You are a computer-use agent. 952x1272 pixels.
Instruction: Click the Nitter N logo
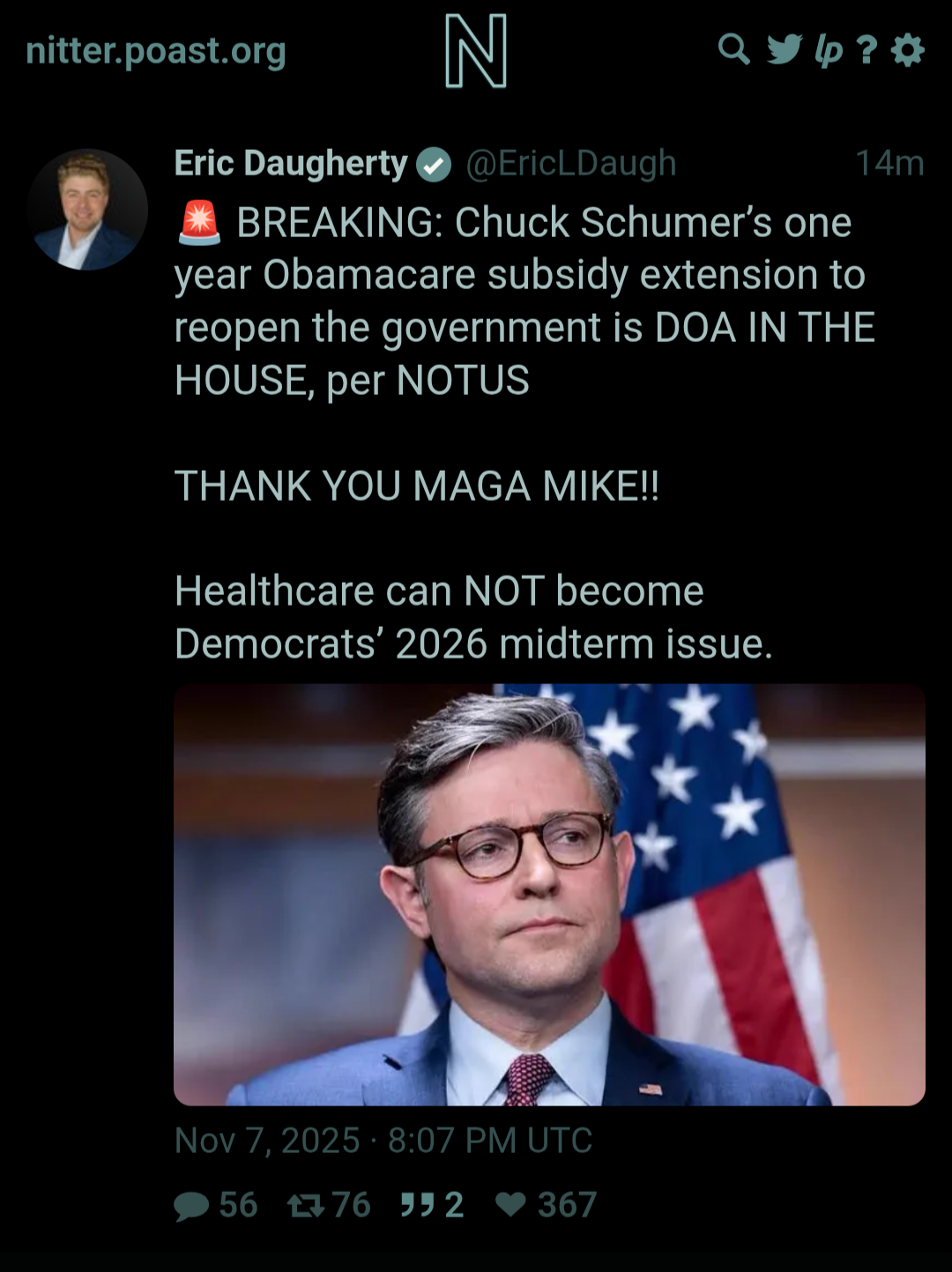(476, 51)
